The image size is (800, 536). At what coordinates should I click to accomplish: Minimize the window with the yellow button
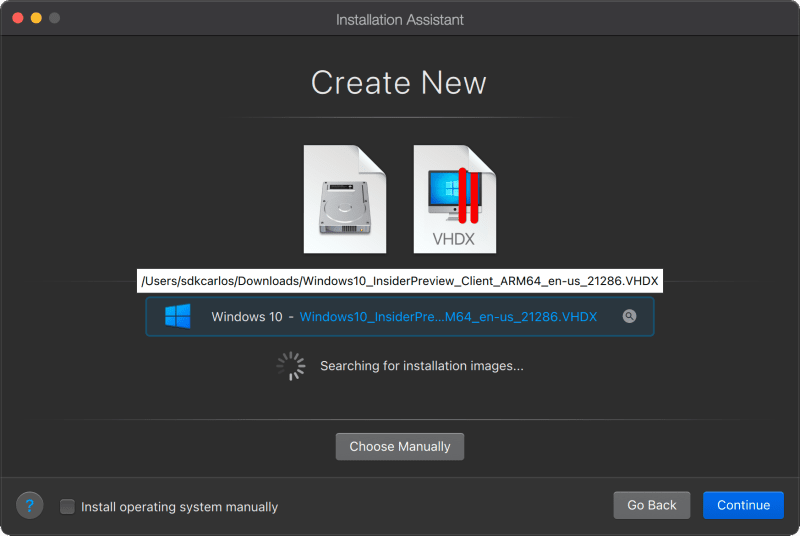pyautogui.click(x=36, y=19)
